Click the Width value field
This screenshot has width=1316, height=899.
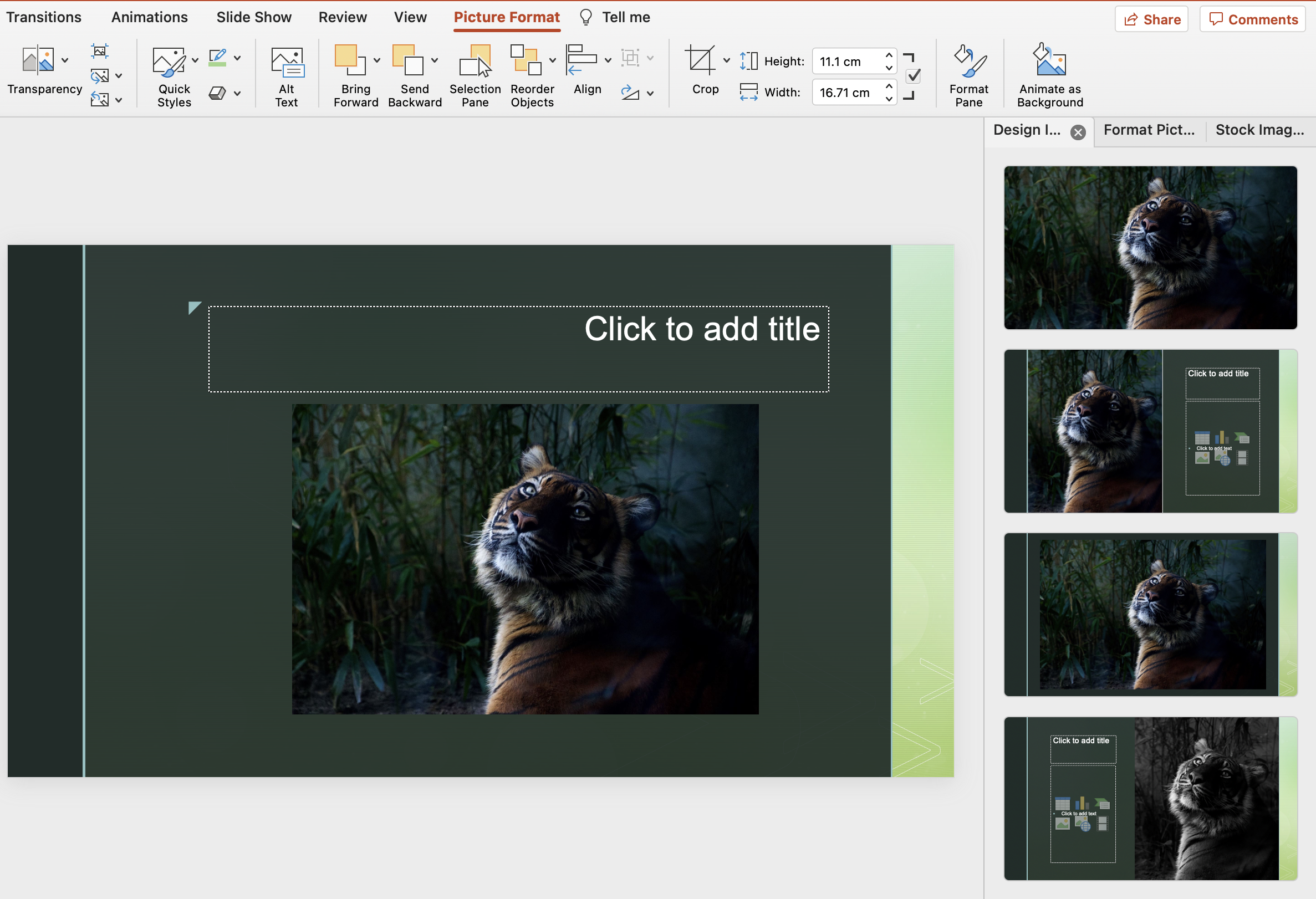coord(847,92)
